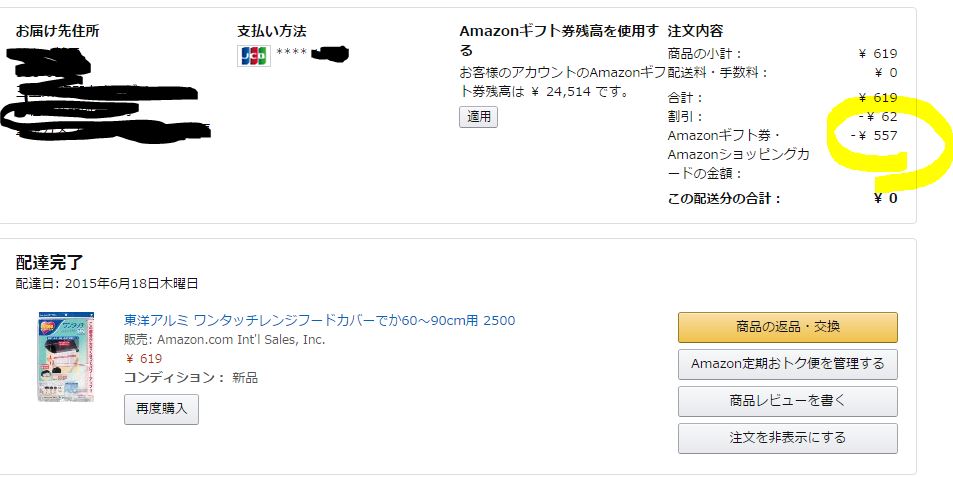Open the range hood cover product thumbnail
953x477 pixels.
click(x=66, y=357)
